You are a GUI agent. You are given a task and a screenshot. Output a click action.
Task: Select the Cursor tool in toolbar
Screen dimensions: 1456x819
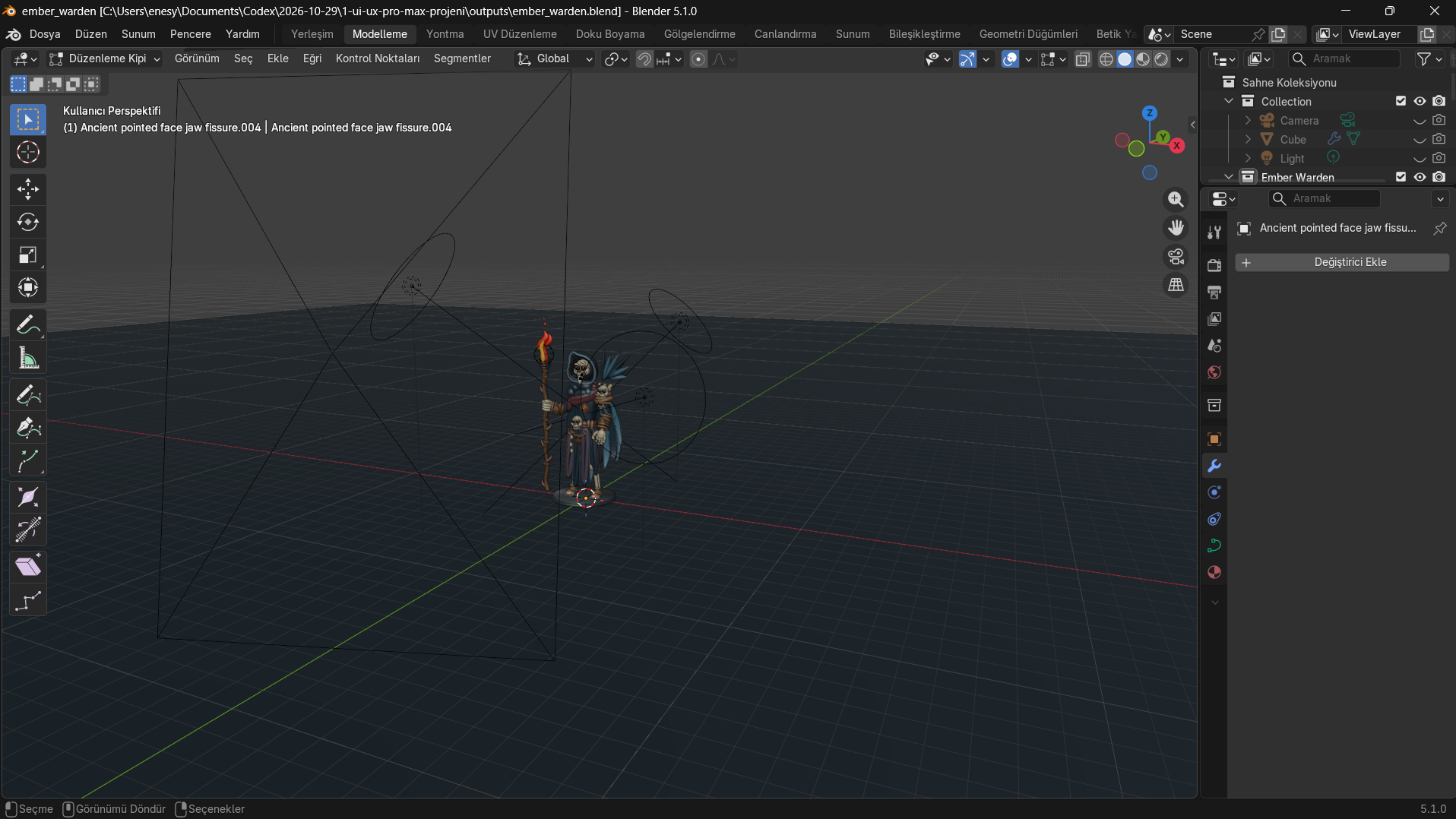(28, 153)
